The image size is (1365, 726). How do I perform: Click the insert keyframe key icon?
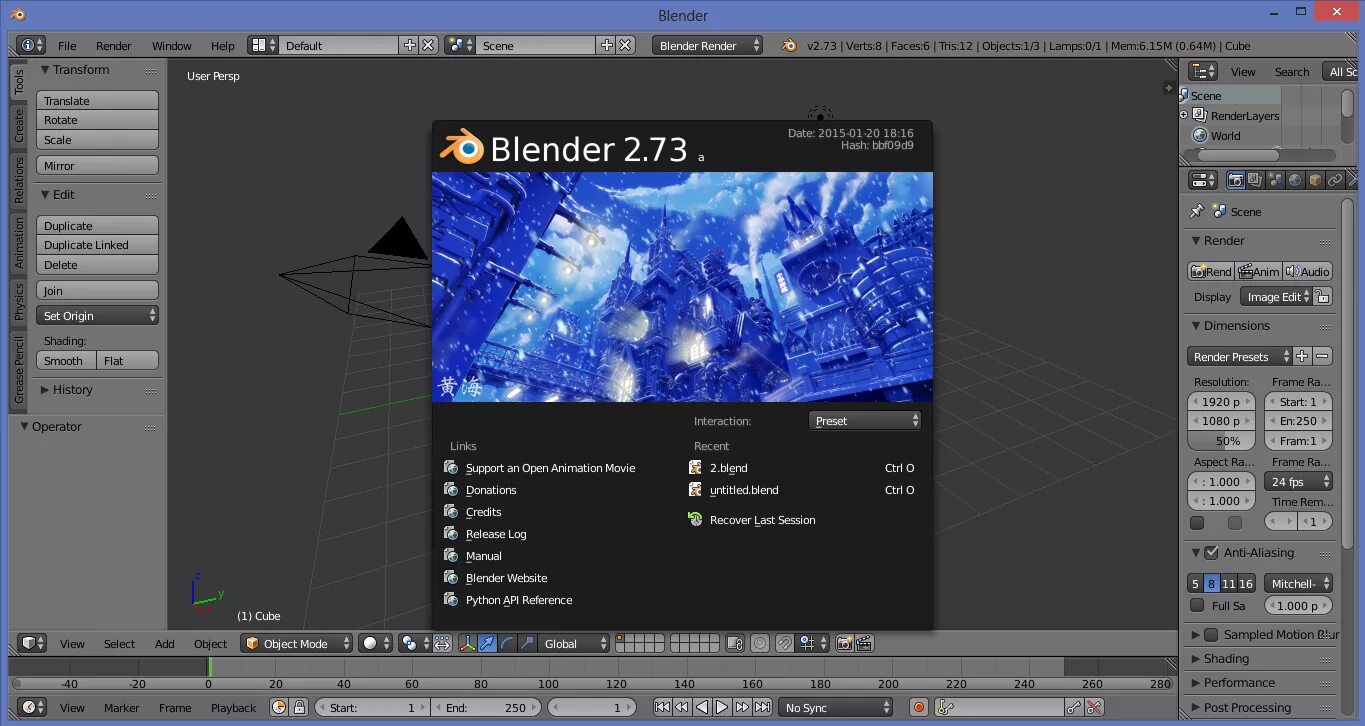[1074, 707]
